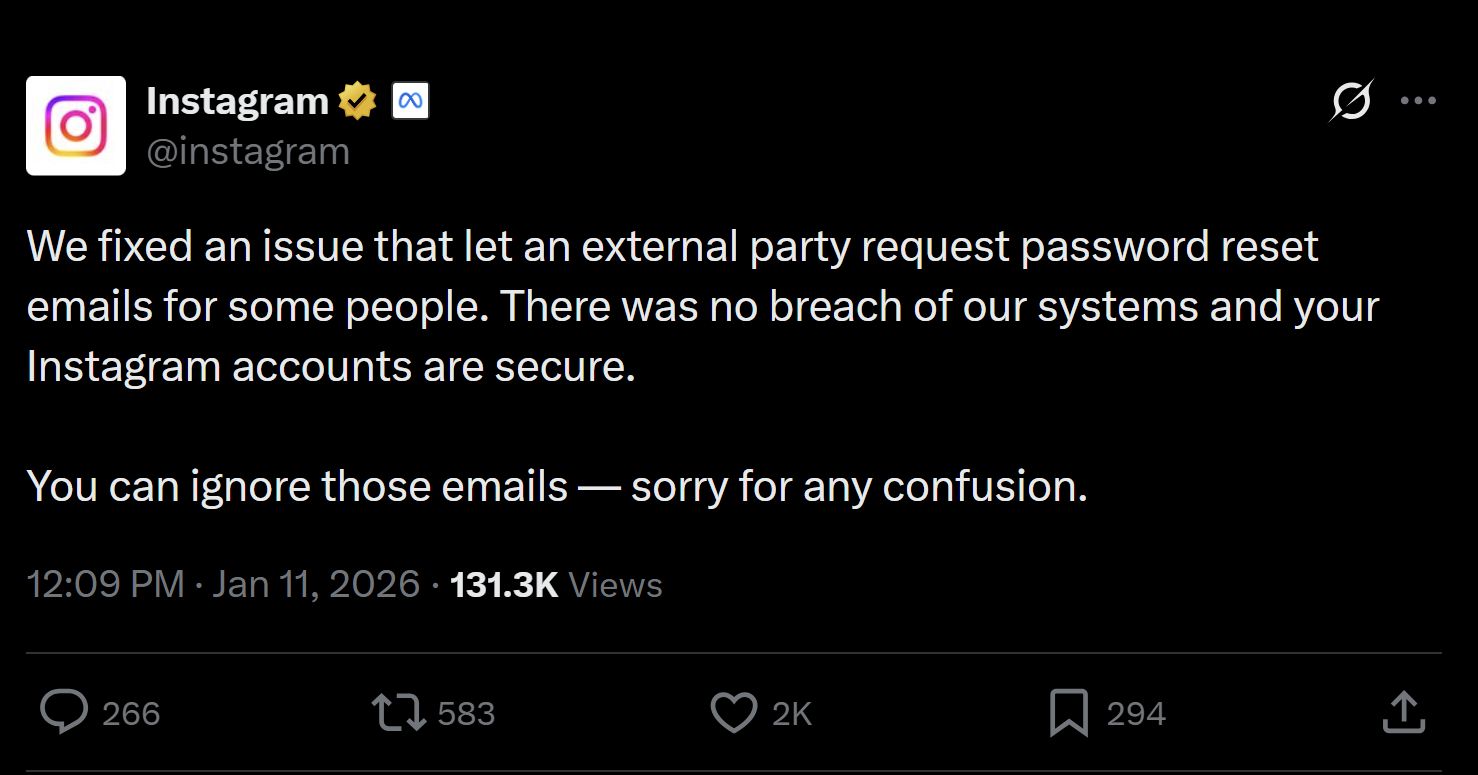Click the 266 replies count

tap(131, 714)
